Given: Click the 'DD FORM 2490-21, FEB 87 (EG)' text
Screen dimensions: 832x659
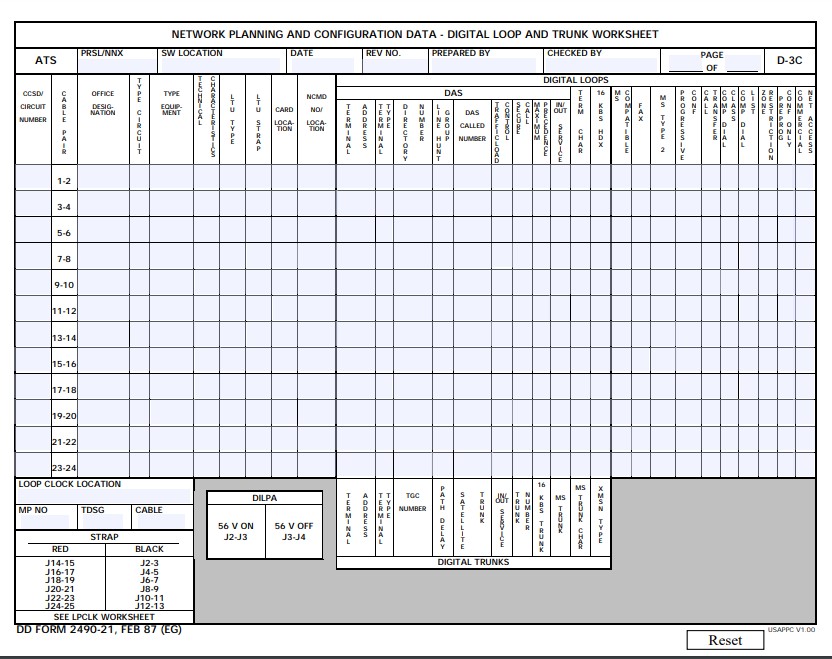Looking at the screenshot, I should point(99,629).
